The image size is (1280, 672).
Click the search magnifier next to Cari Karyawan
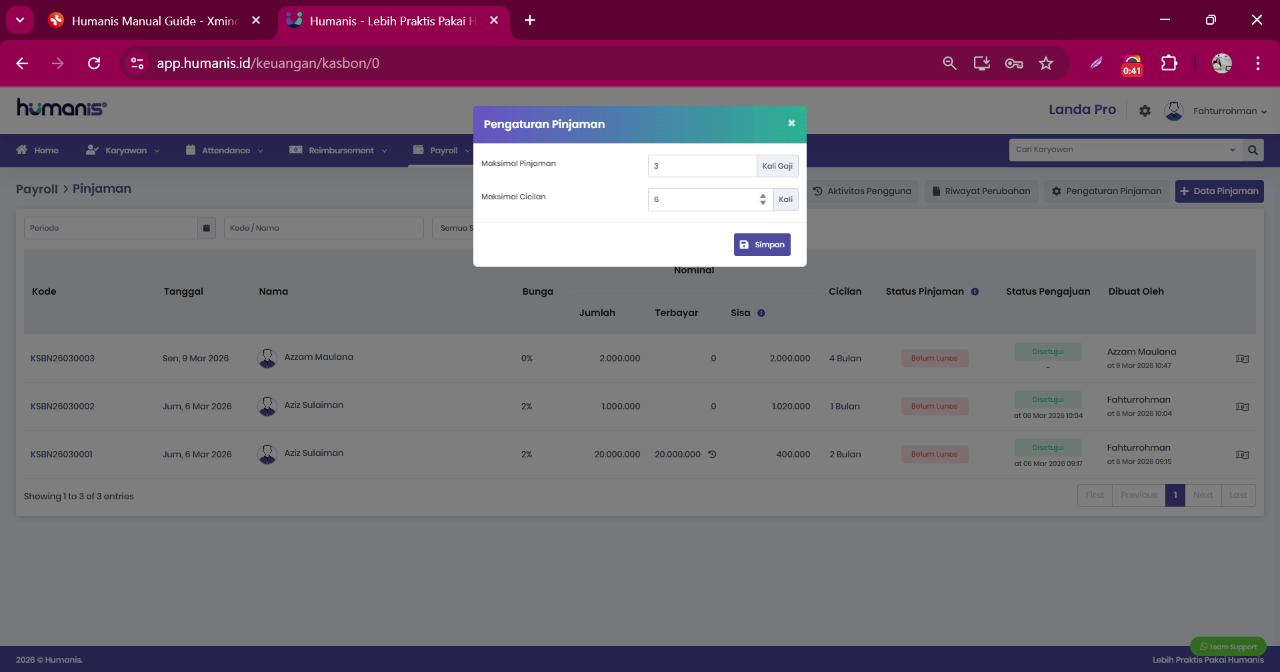(1253, 150)
